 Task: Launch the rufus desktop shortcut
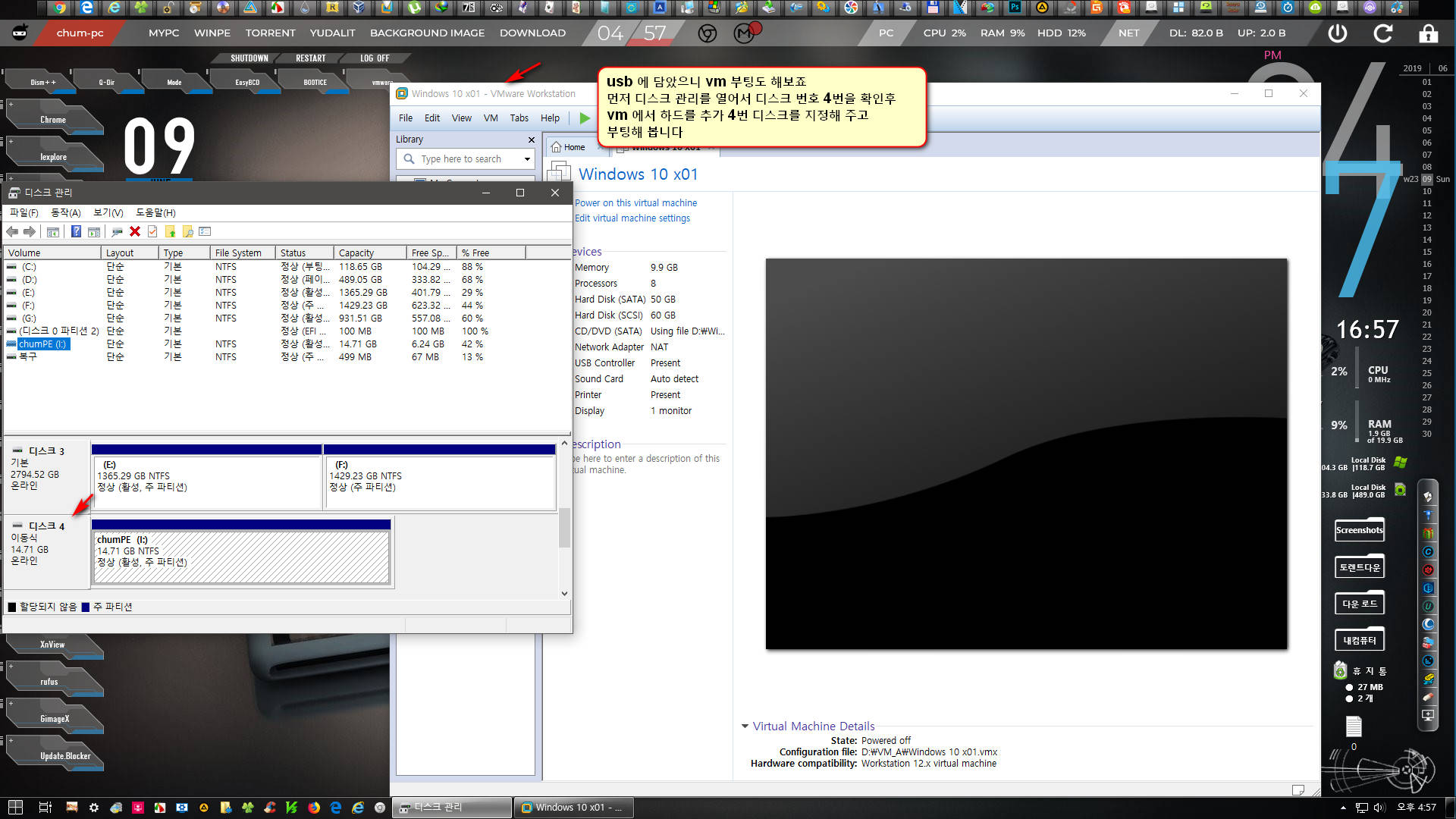pos(53,679)
